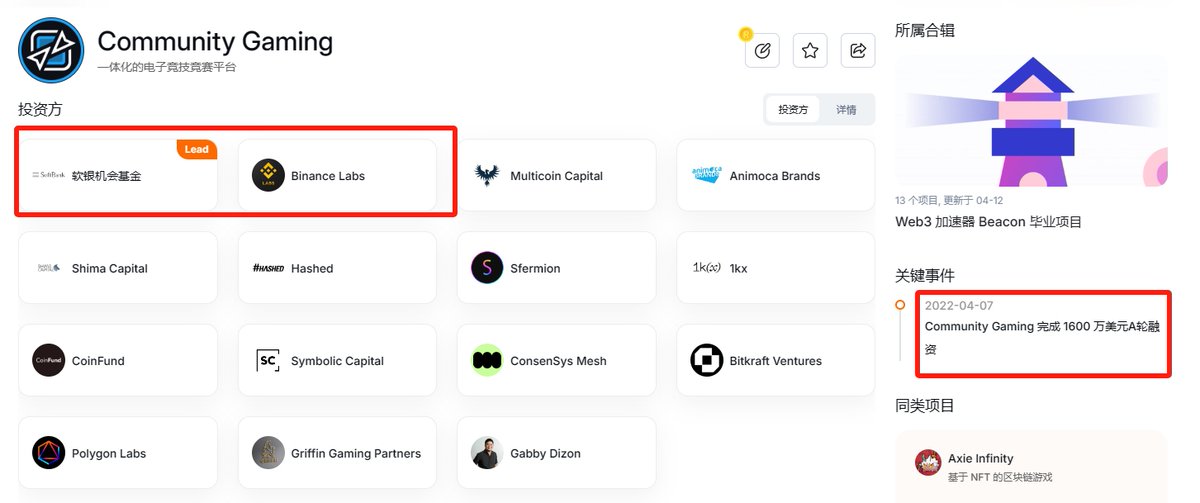Open Polygon Labs investor name
The width and height of the screenshot is (1200, 503).
tap(109, 453)
